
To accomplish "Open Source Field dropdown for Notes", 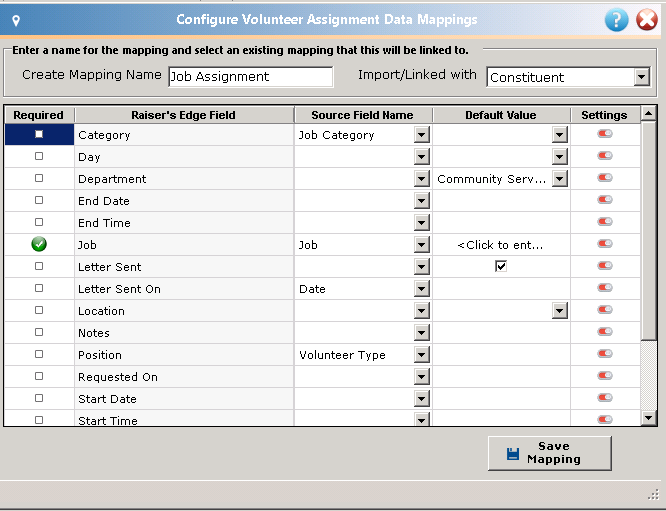I will click(421, 333).
